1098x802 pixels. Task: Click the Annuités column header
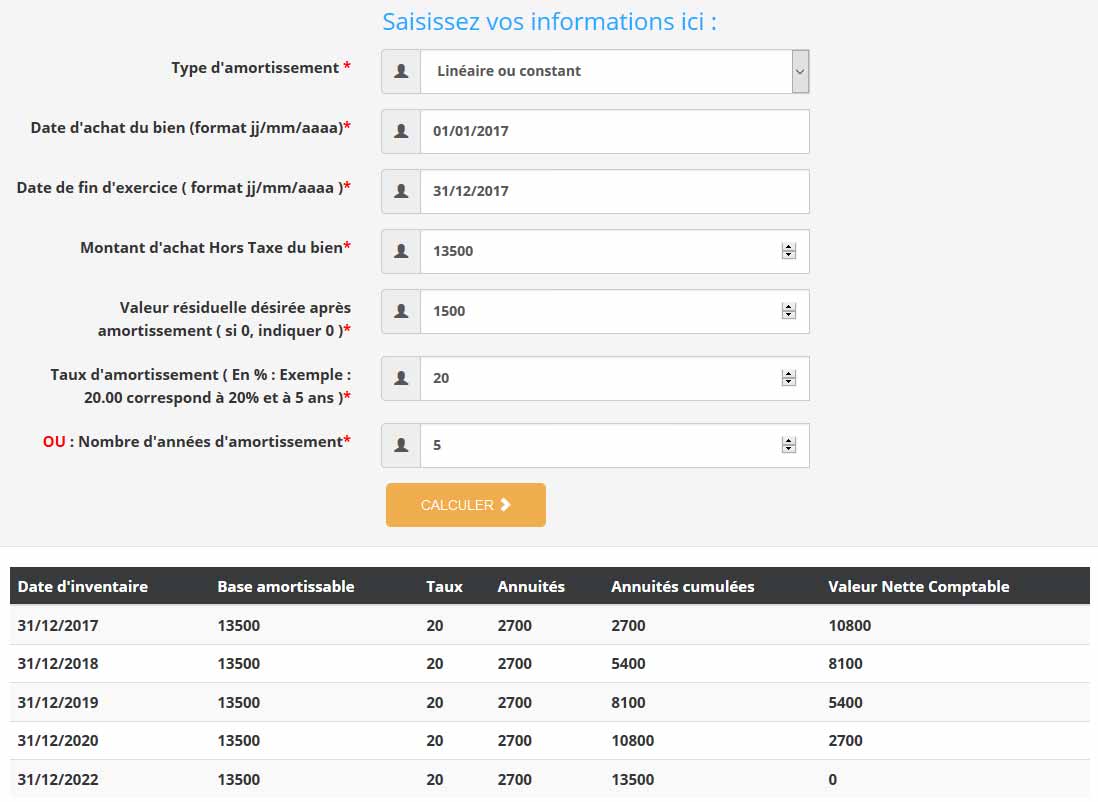tap(531, 587)
